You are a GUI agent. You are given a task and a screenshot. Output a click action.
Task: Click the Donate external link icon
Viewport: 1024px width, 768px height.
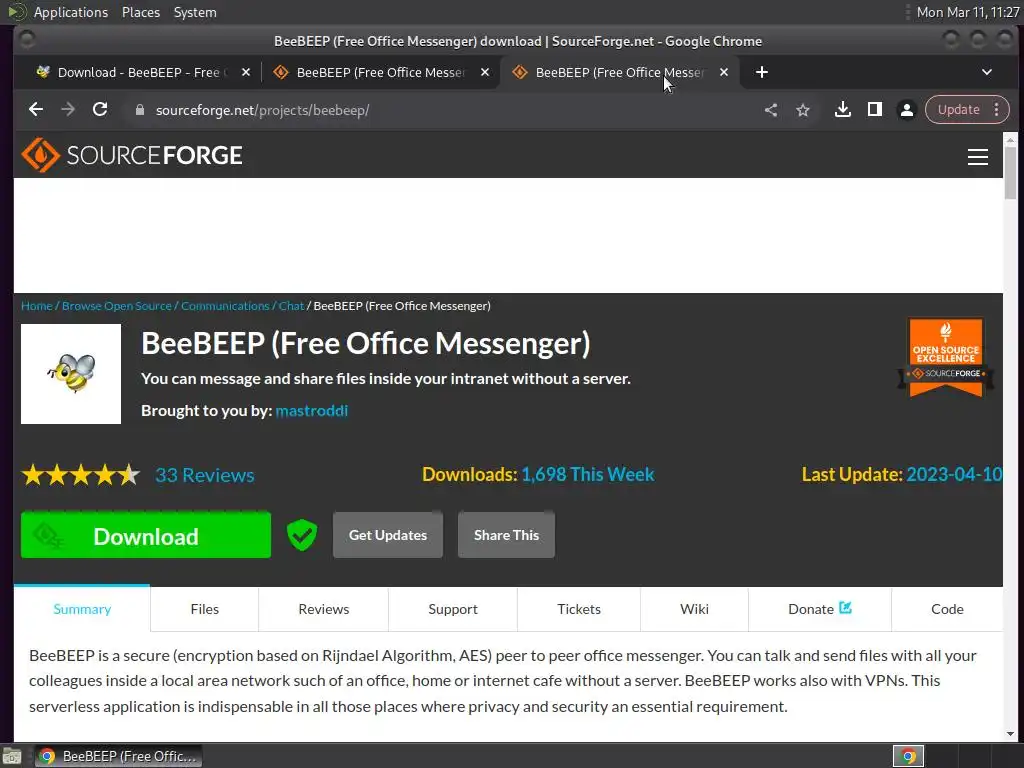[846, 608]
